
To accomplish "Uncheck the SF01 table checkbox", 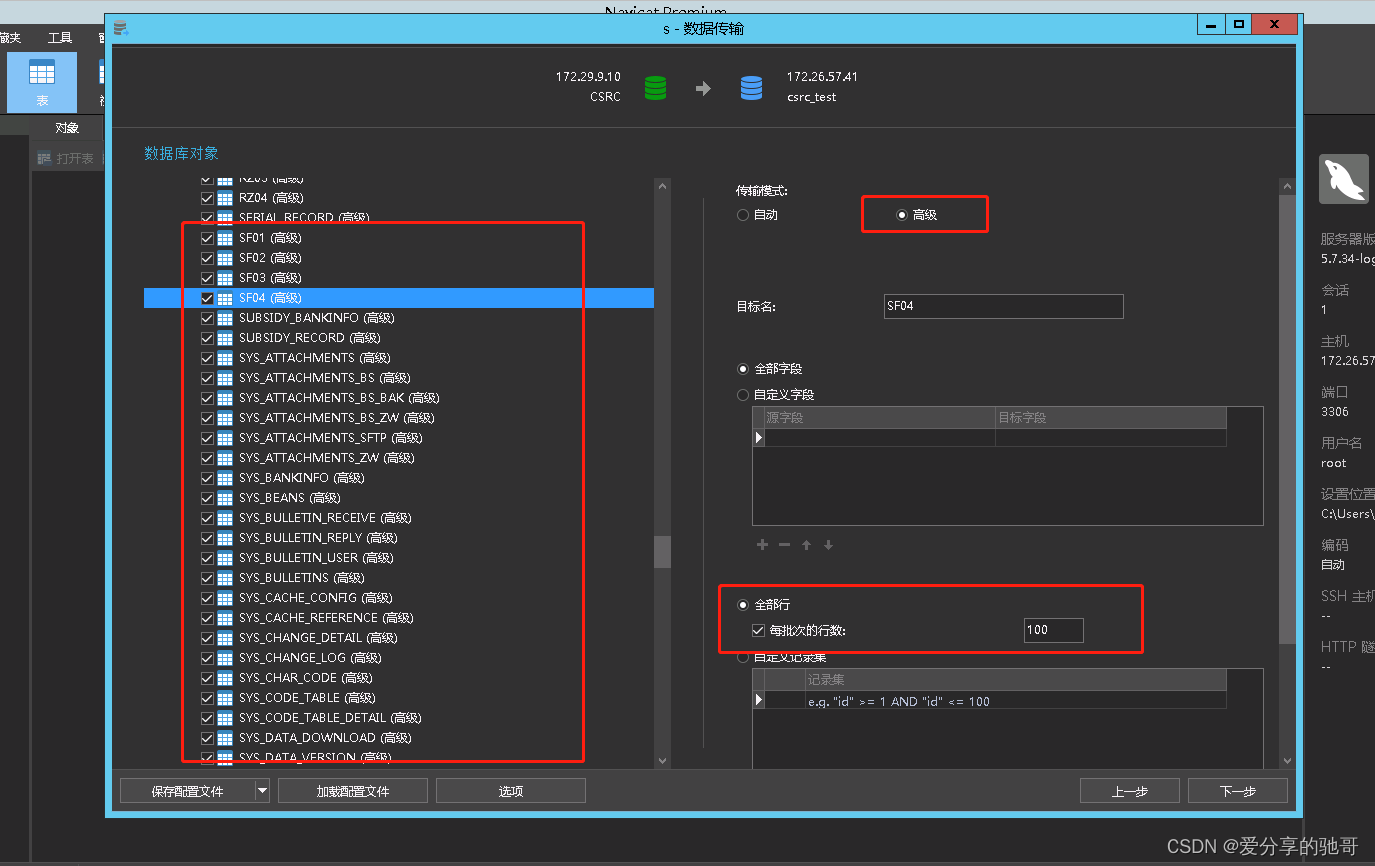I will 207,238.
